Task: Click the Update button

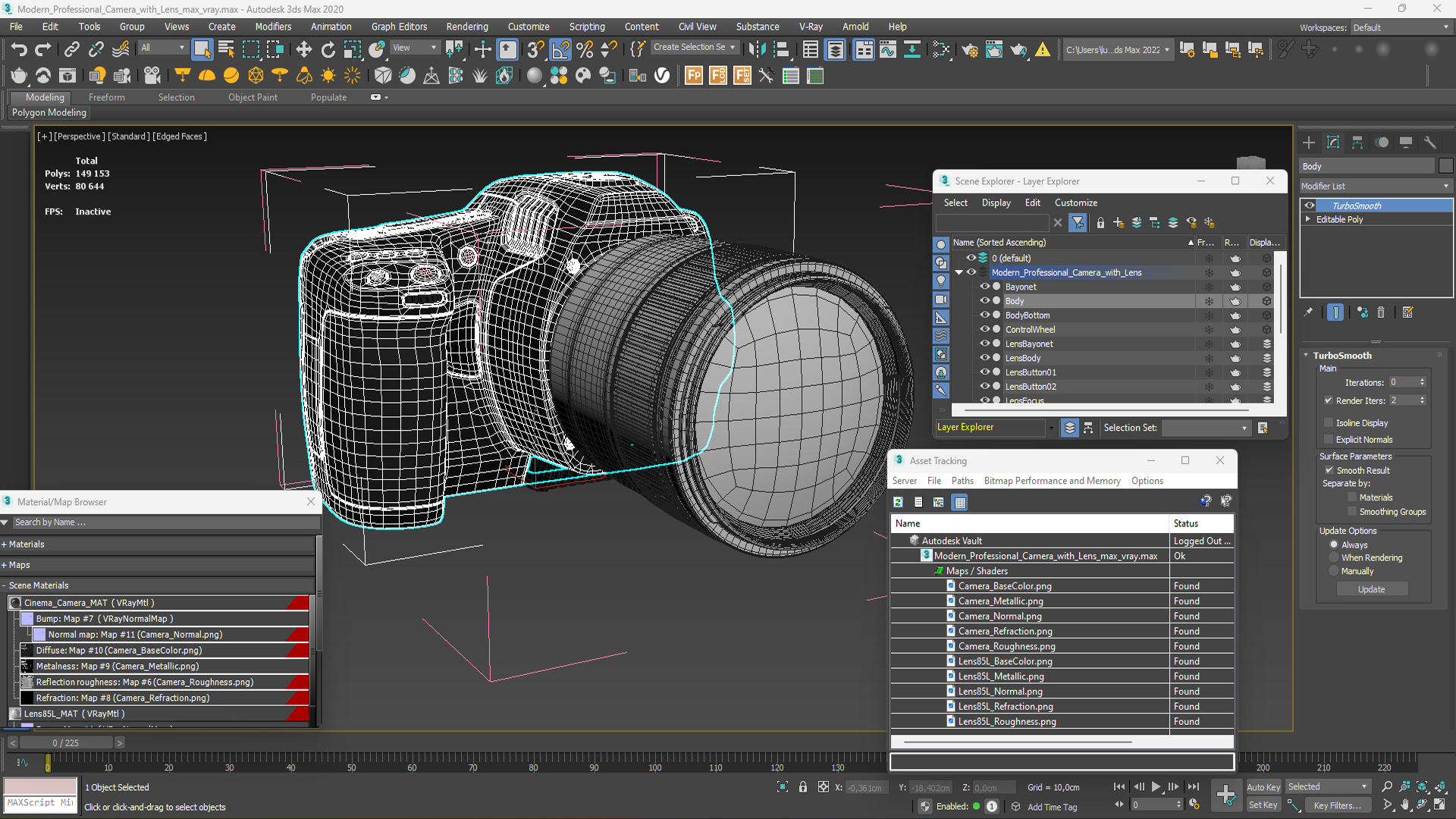Action: (1371, 589)
